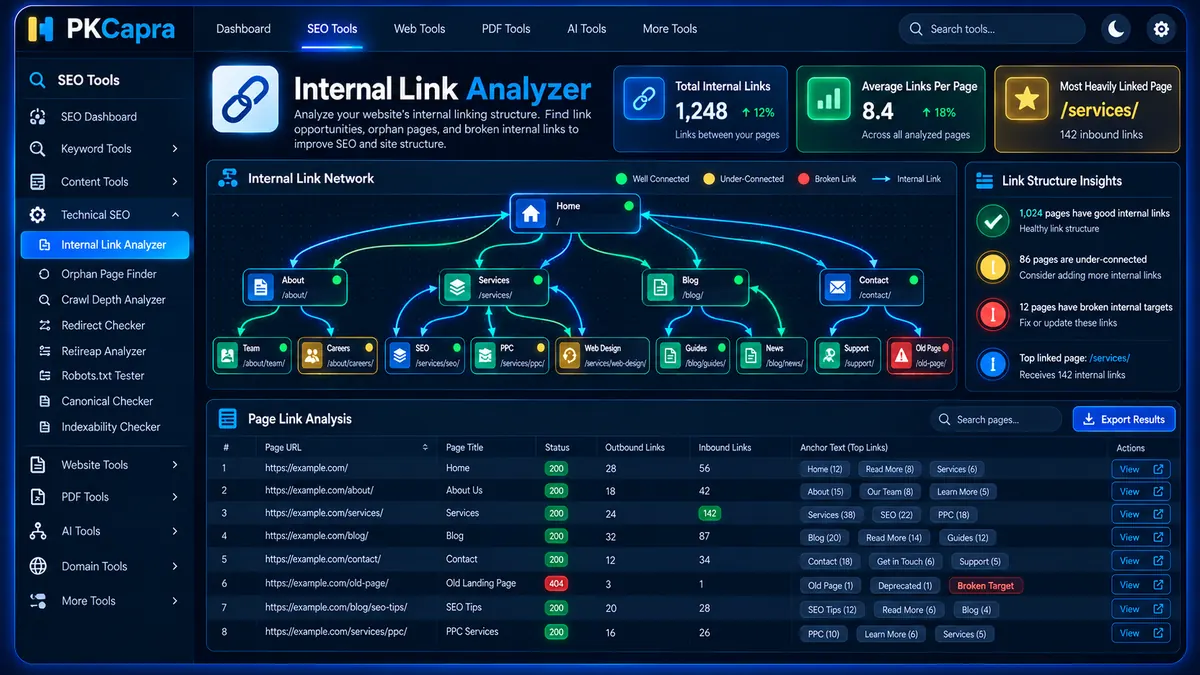Switch to PDF Tools top tab

[506, 29]
